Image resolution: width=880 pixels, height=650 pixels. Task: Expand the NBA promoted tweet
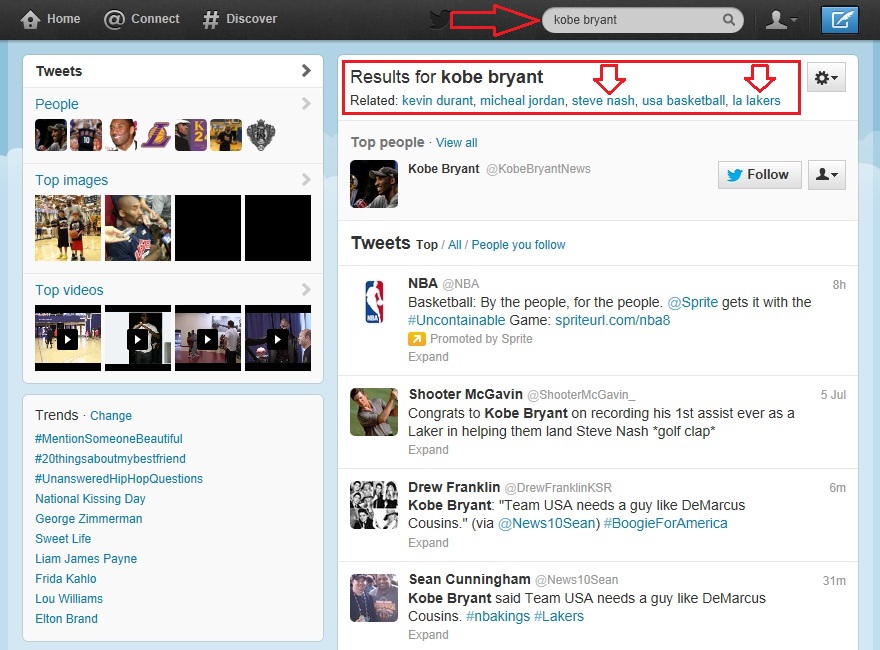pos(428,357)
